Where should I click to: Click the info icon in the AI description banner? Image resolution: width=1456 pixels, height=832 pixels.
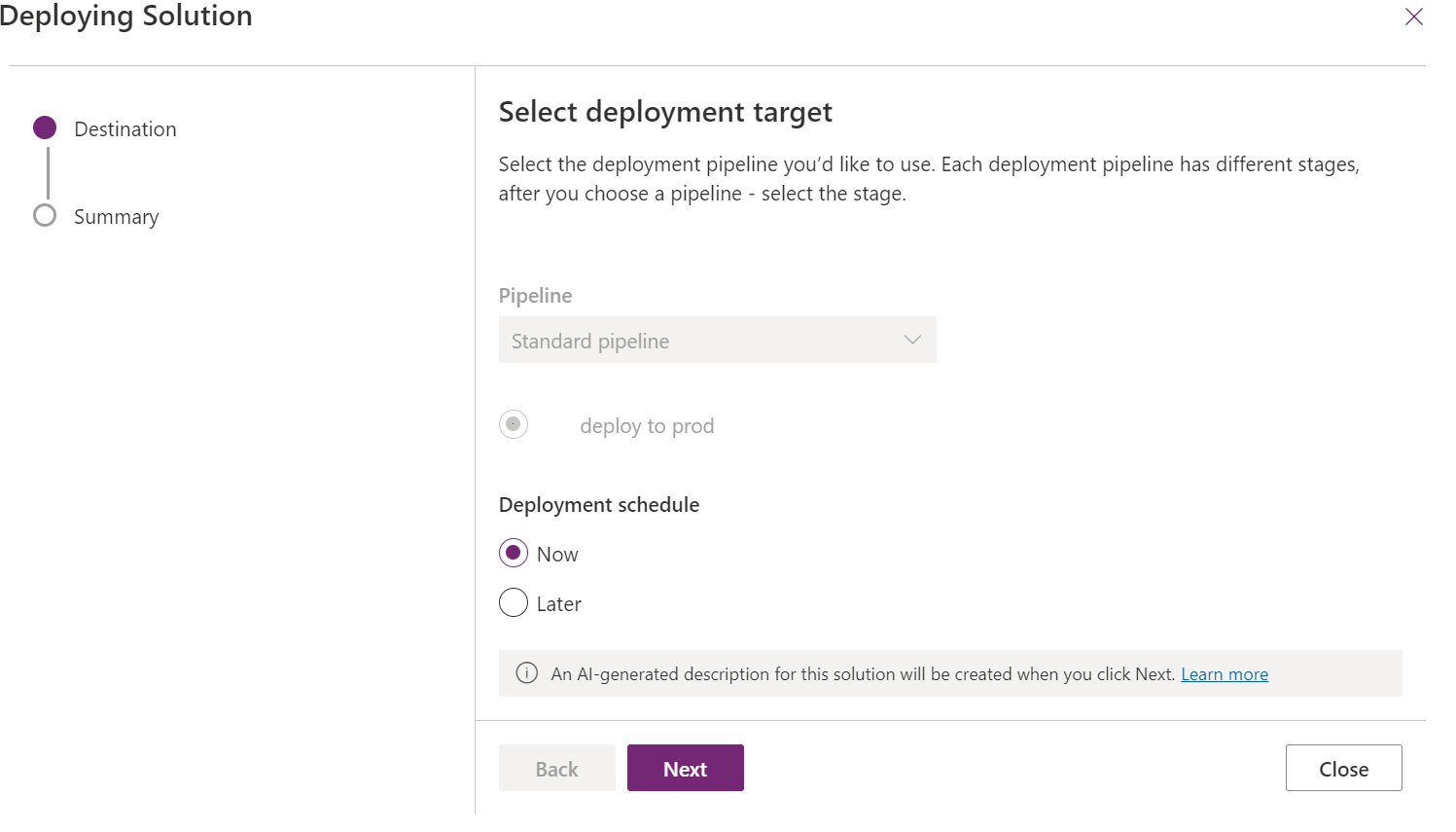coord(526,673)
